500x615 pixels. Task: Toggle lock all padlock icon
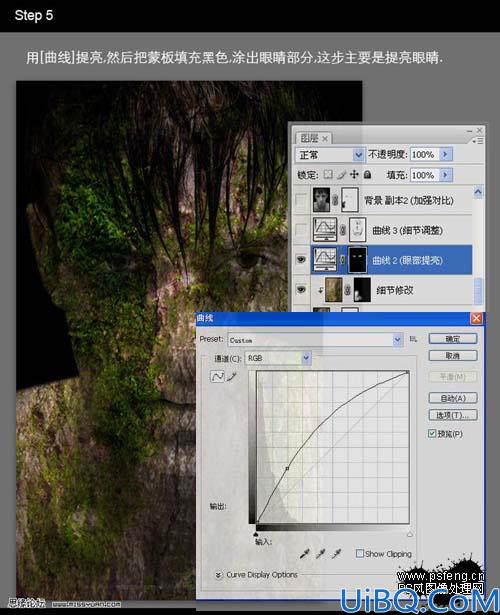tap(367, 175)
